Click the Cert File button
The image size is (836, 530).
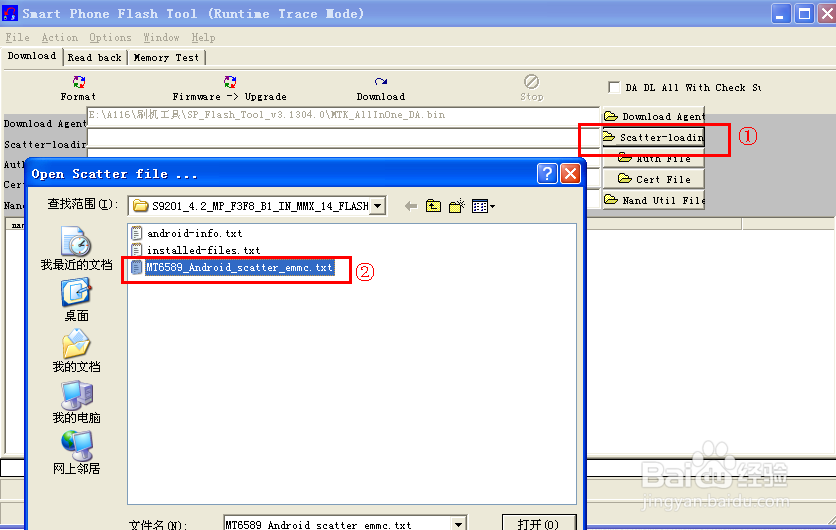[654, 179]
